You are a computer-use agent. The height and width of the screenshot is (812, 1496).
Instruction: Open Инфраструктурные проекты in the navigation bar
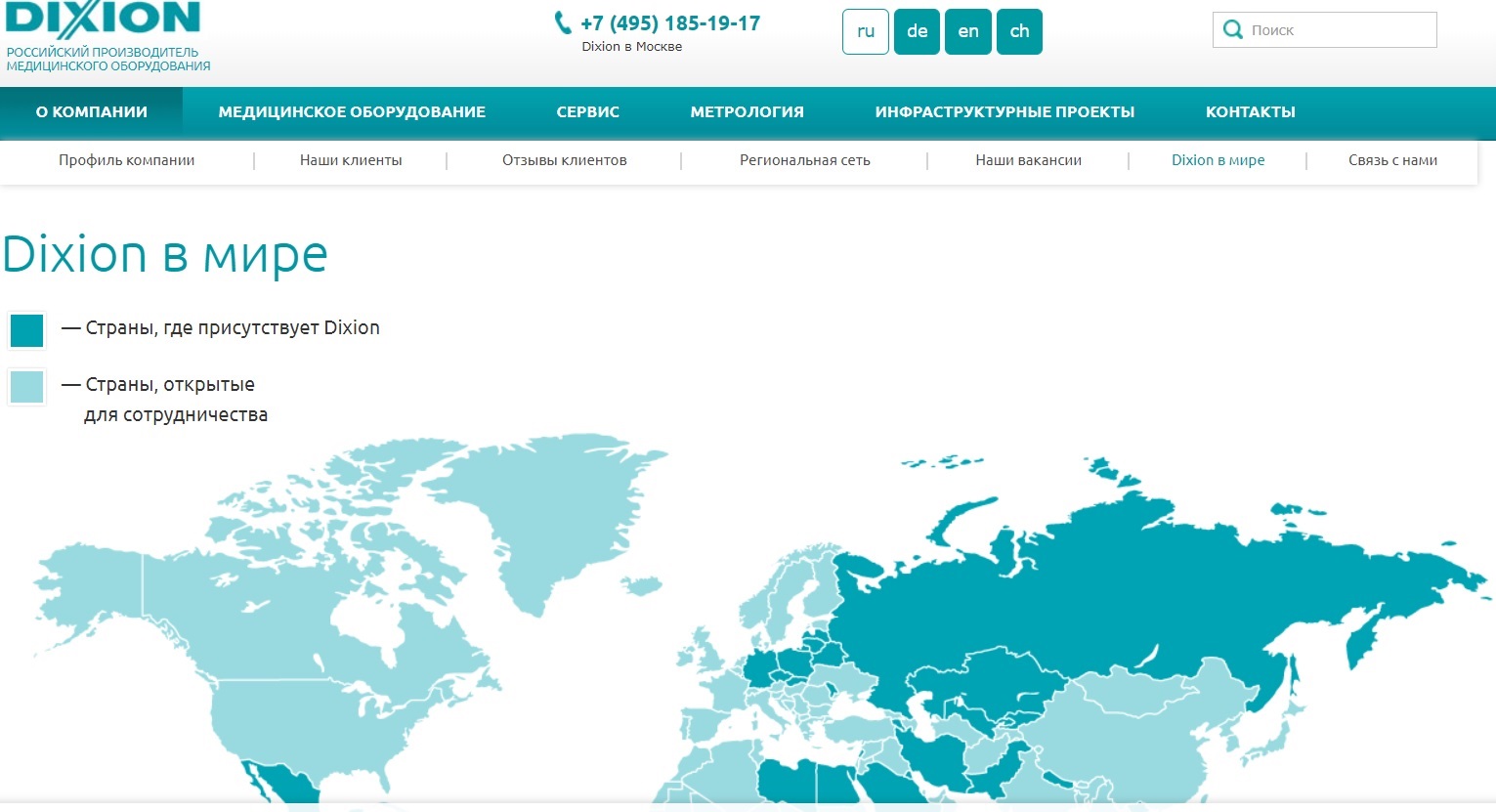1004,112
